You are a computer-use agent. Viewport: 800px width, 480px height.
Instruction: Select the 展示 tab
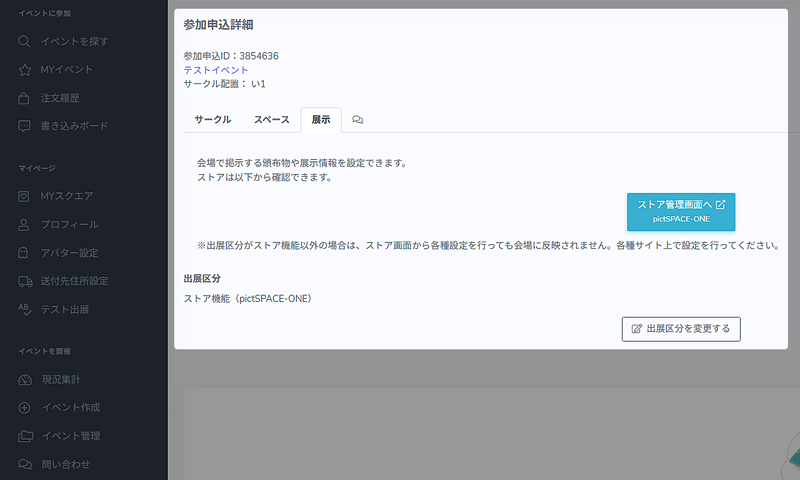tap(321, 120)
